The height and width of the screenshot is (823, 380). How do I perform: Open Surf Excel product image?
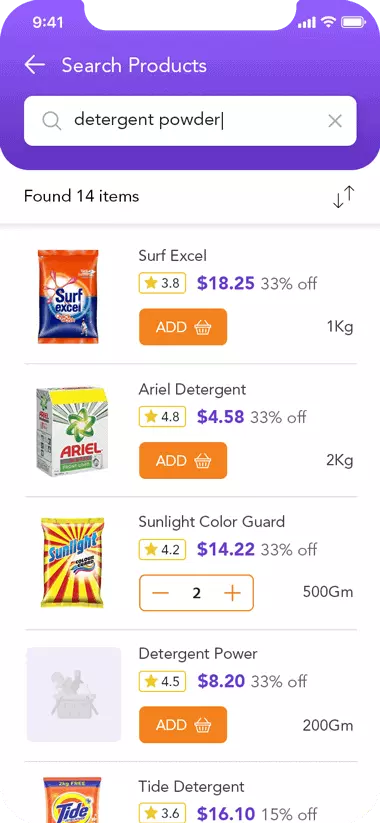[x=68, y=297]
